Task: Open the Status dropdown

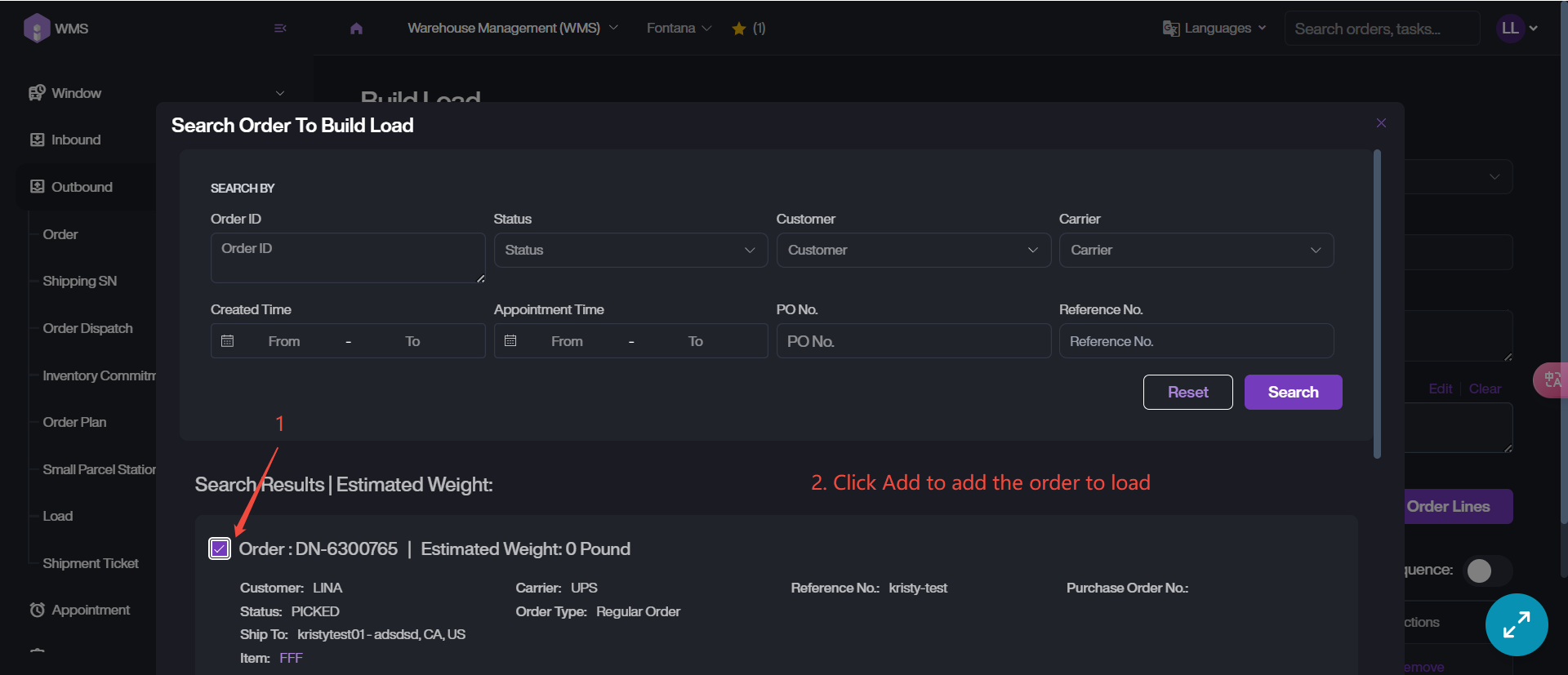Action: 630,251
